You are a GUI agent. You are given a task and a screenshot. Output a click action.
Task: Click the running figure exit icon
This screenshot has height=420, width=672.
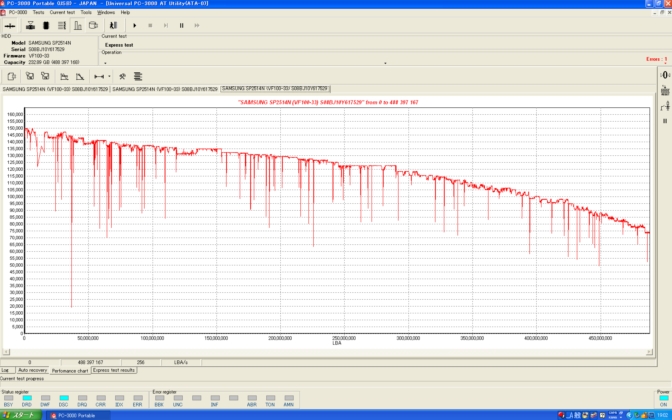tap(113, 26)
